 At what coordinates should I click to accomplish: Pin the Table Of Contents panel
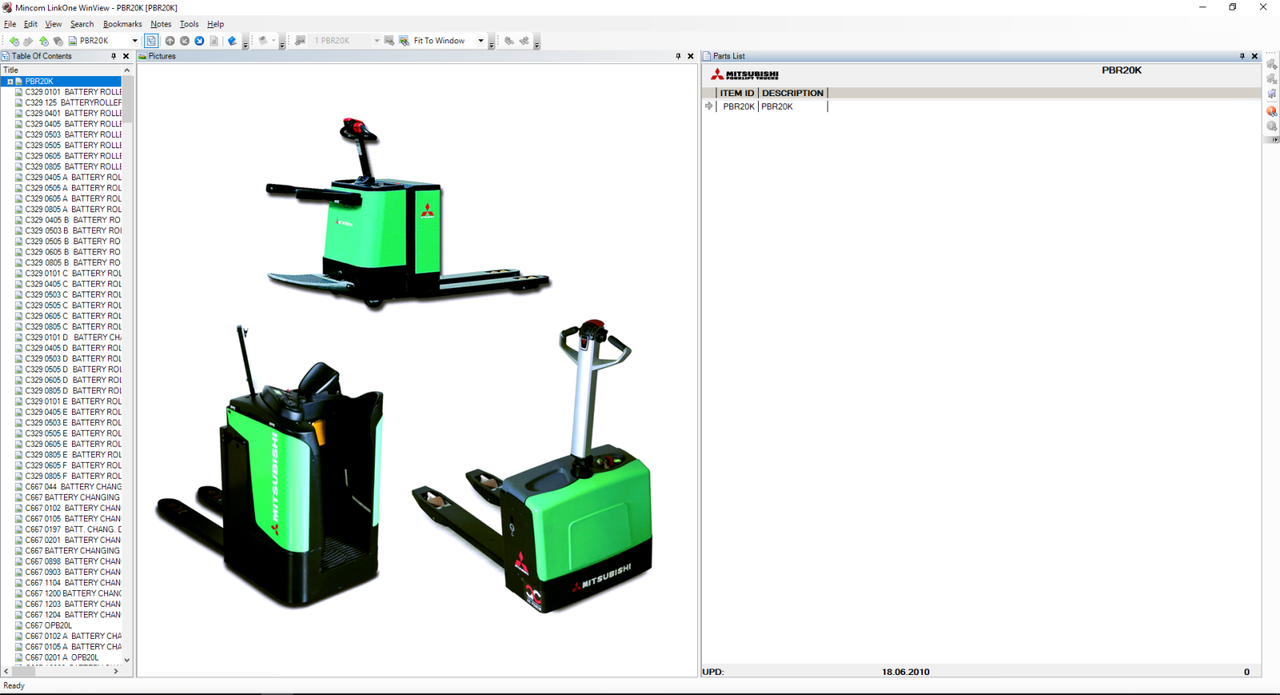[113, 56]
